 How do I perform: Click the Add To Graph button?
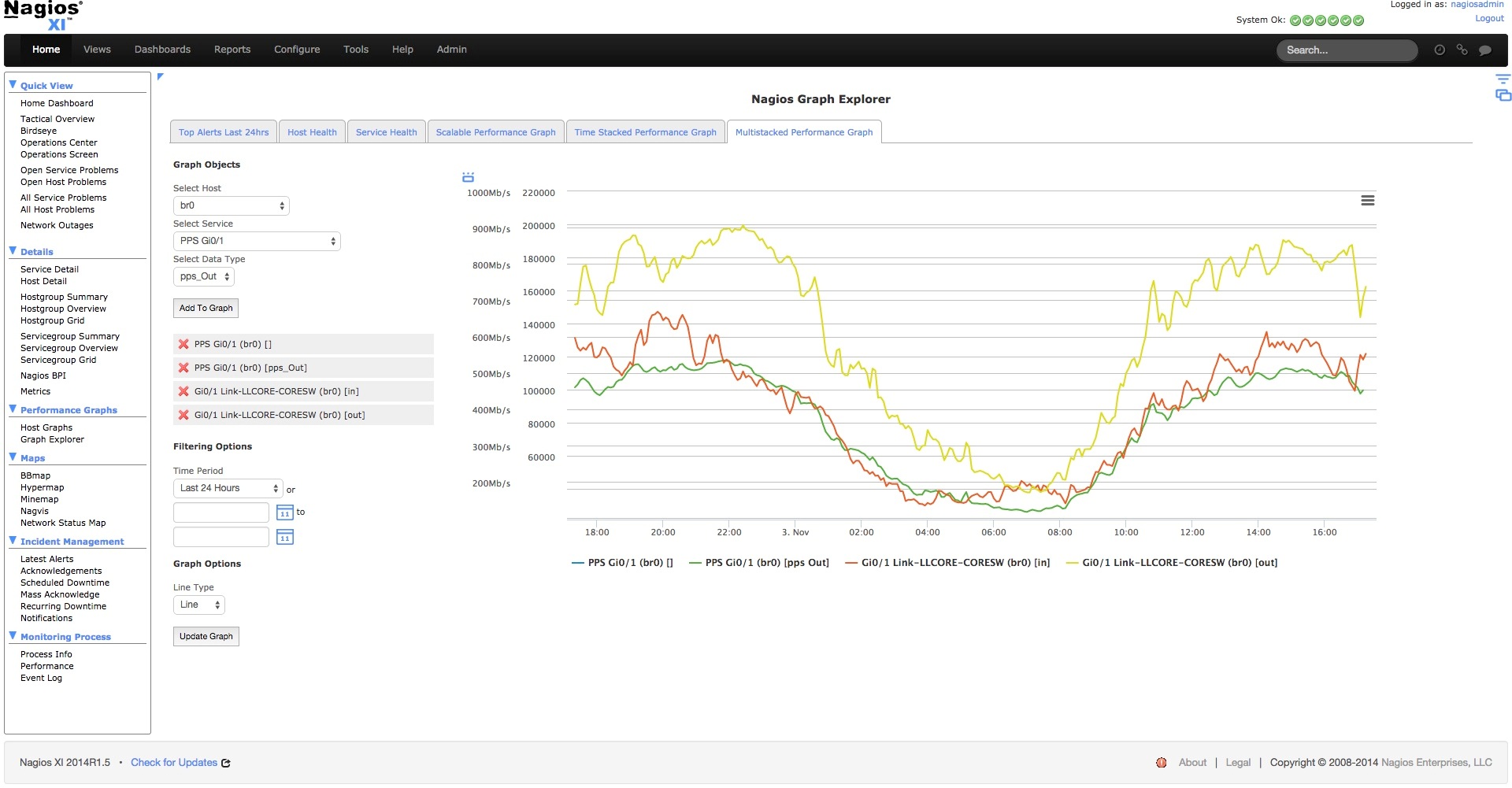206,309
